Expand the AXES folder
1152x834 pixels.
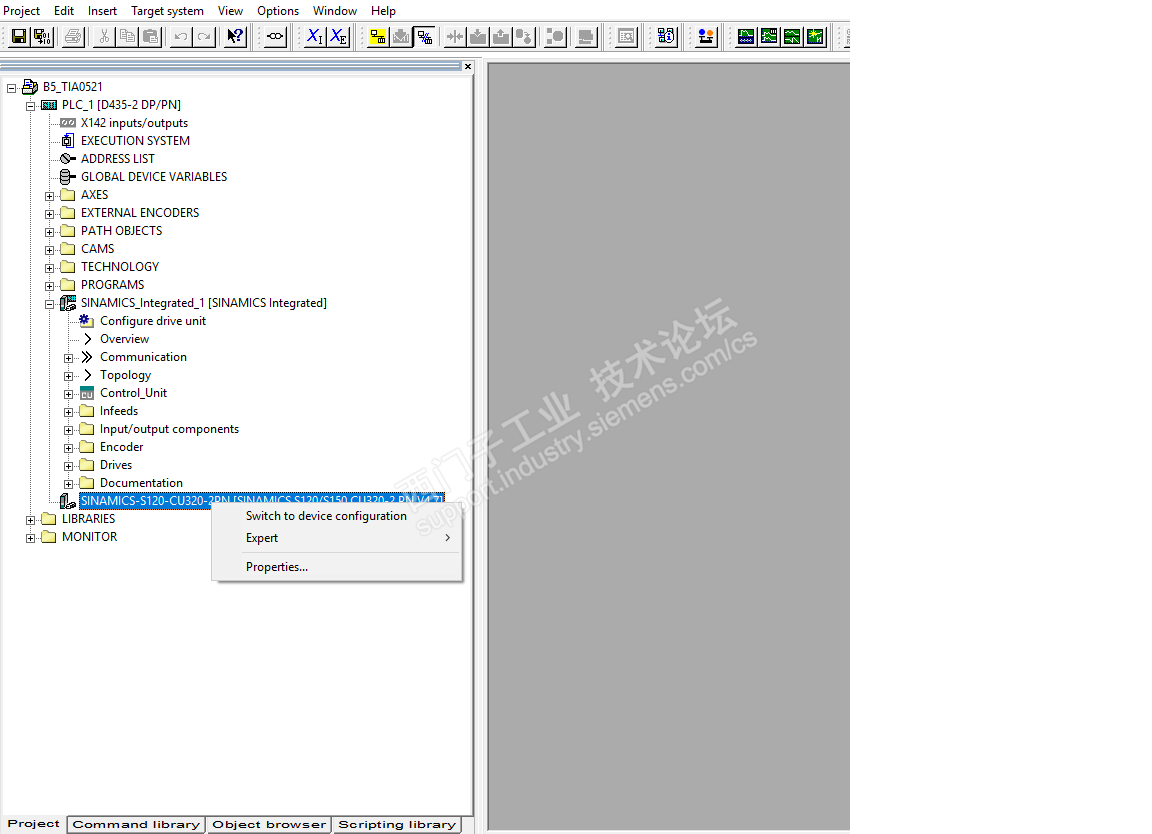[49, 196]
